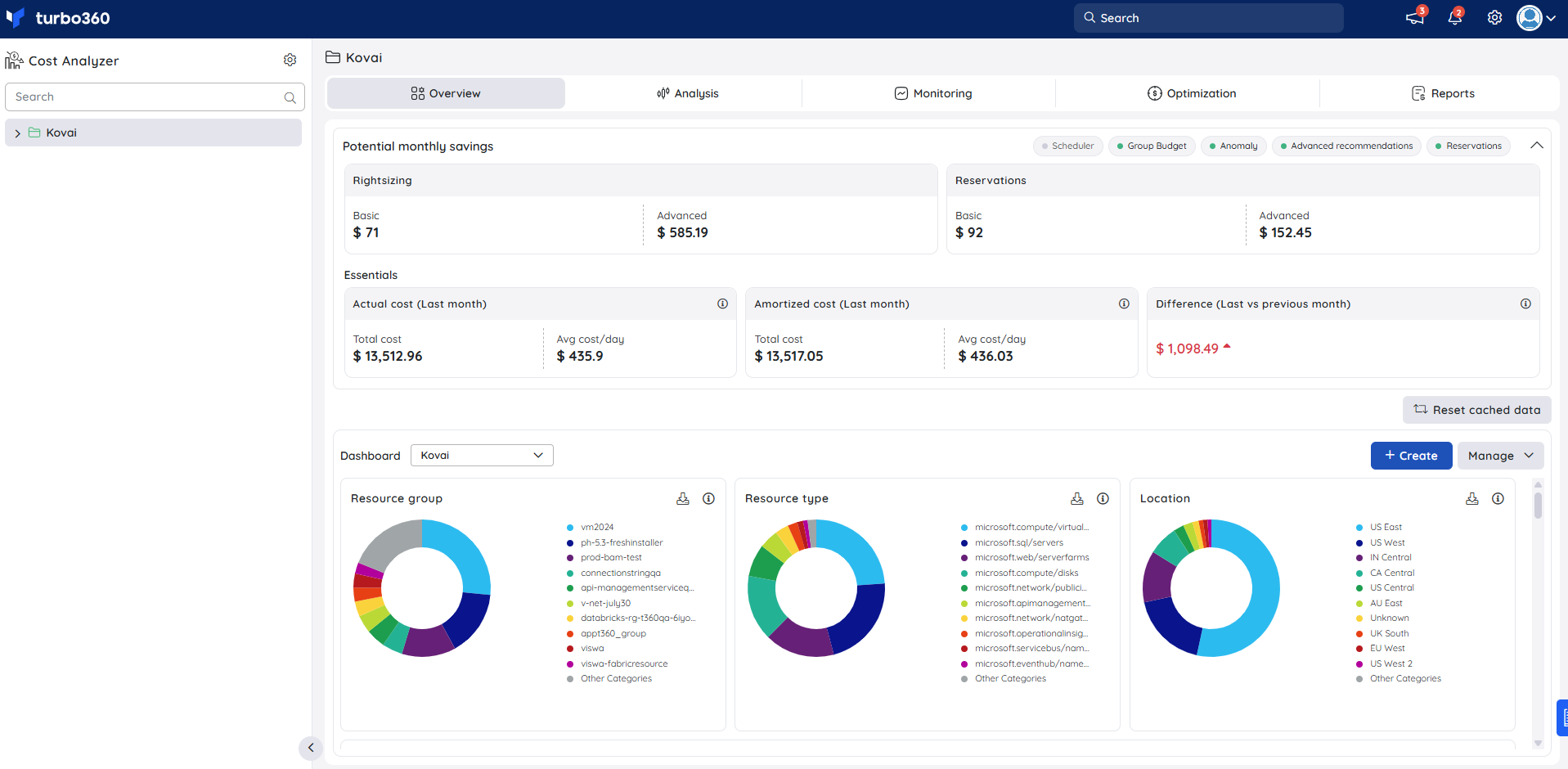Toggle US East legend entry
1568x769 pixels.
click(x=1378, y=528)
